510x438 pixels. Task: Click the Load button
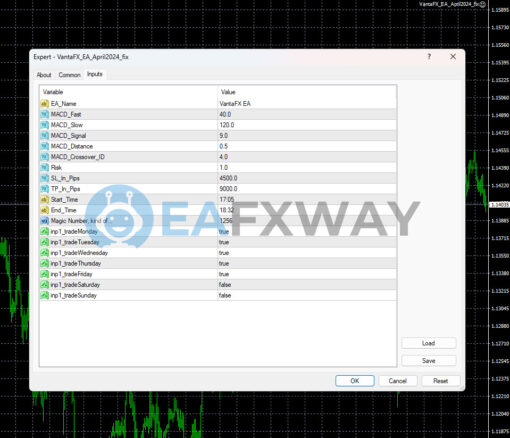coord(429,343)
